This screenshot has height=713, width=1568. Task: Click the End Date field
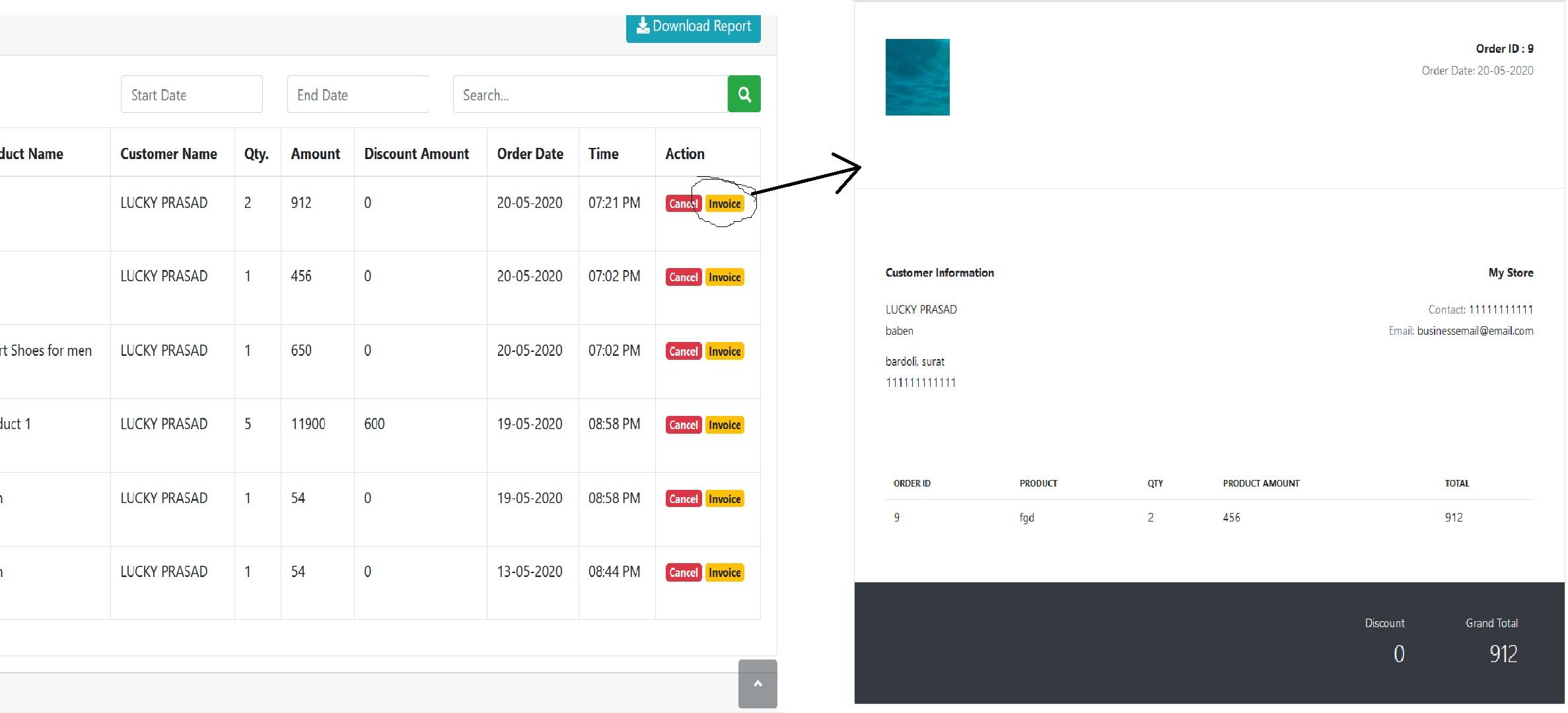(357, 94)
